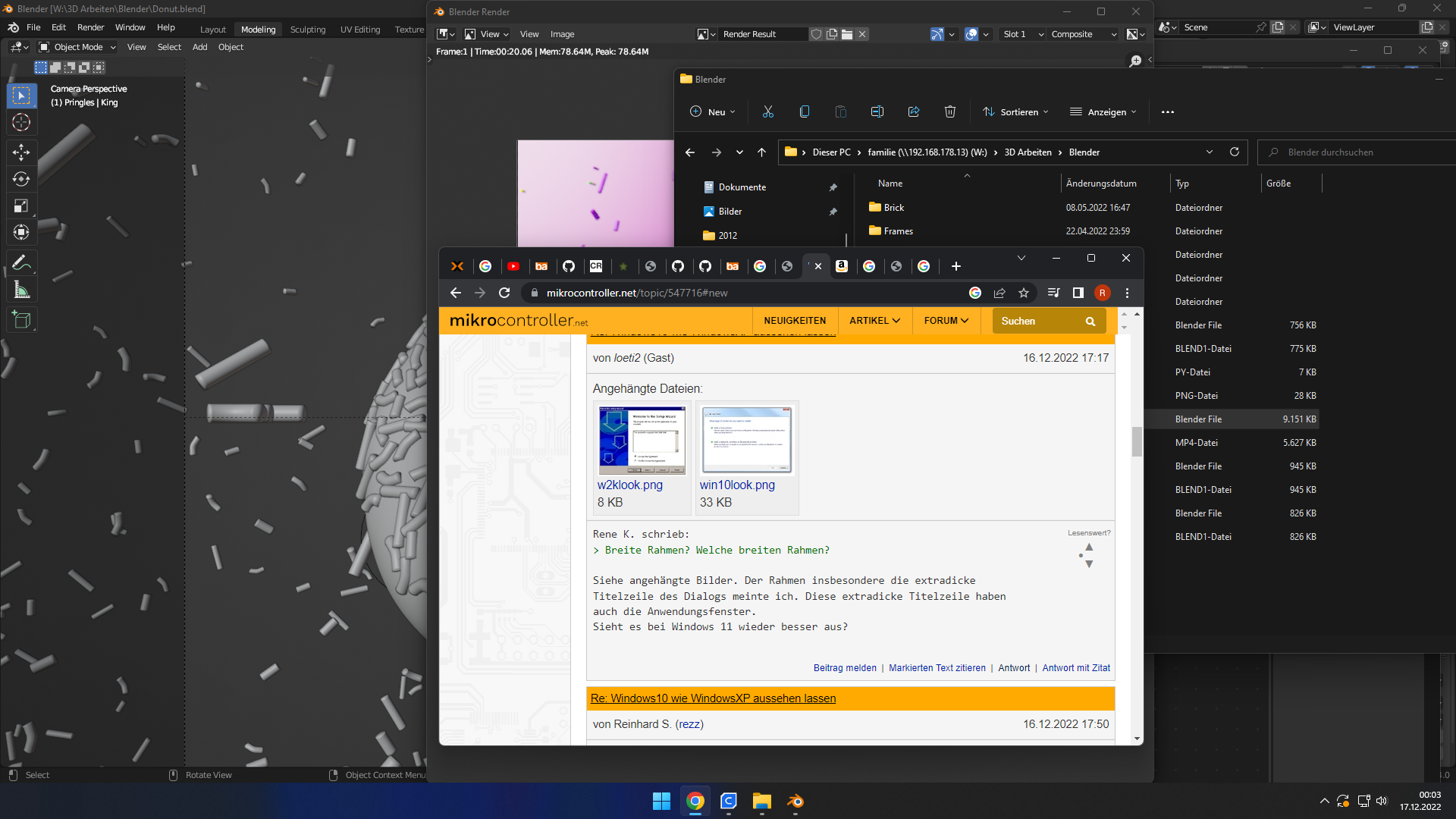Select the Select Box tool in Blender
Image resolution: width=1456 pixels, height=819 pixels.
[21, 96]
